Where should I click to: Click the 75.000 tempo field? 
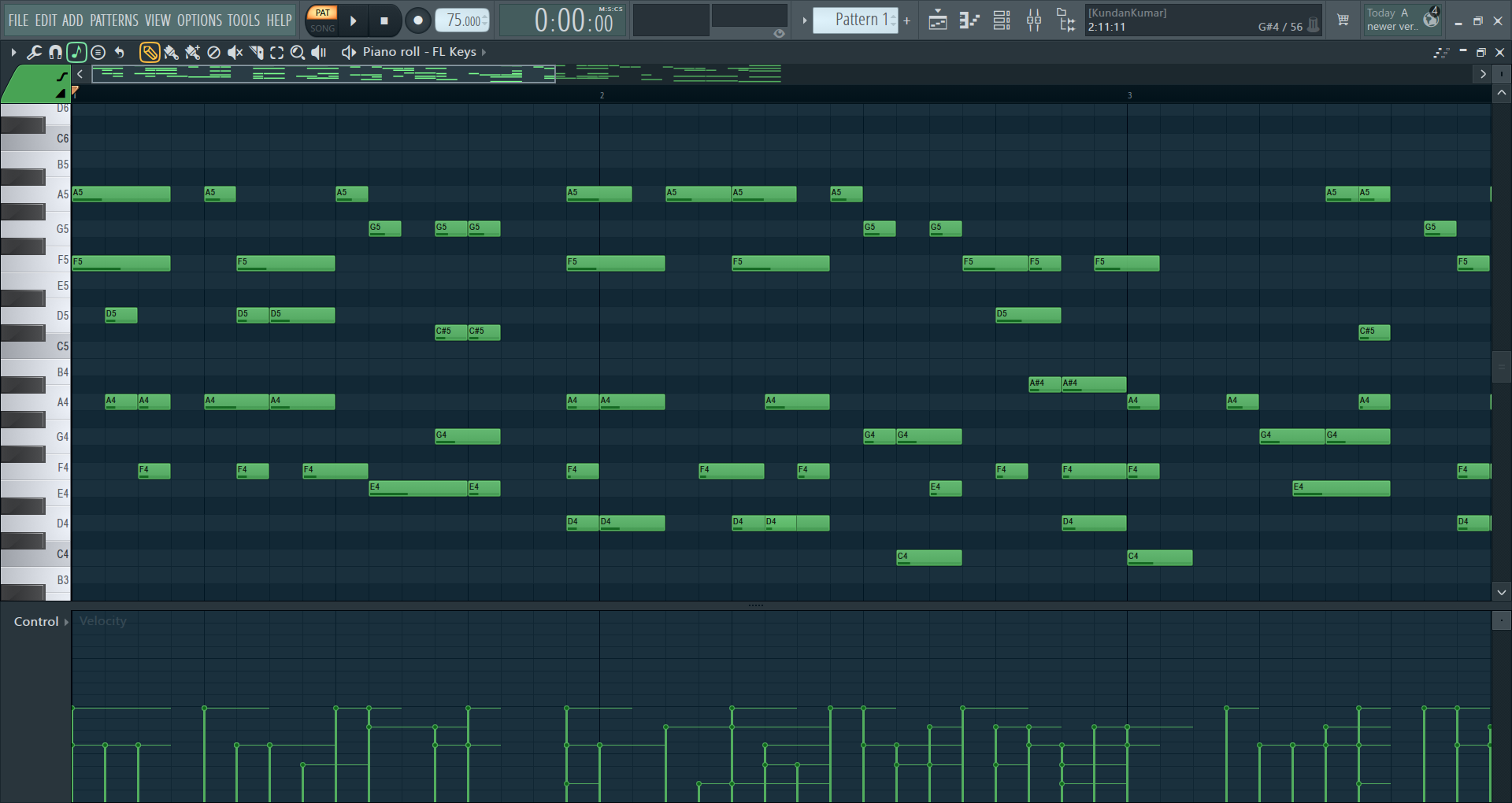[463, 20]
